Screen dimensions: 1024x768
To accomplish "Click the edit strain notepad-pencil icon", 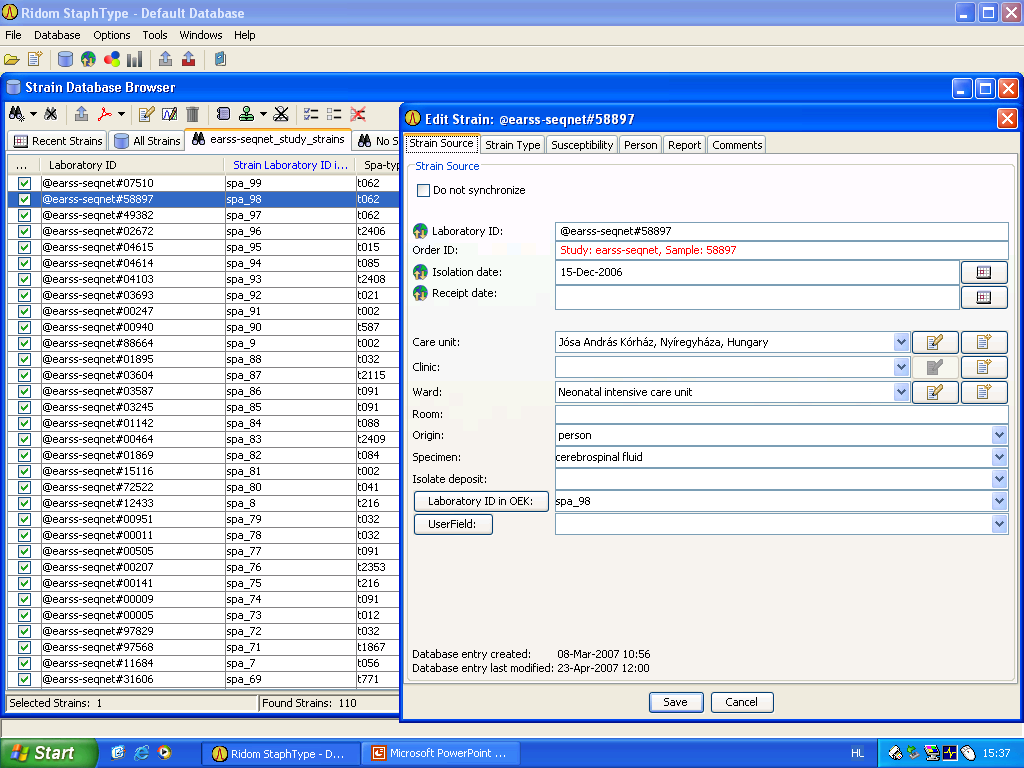I will coord(146,114).
